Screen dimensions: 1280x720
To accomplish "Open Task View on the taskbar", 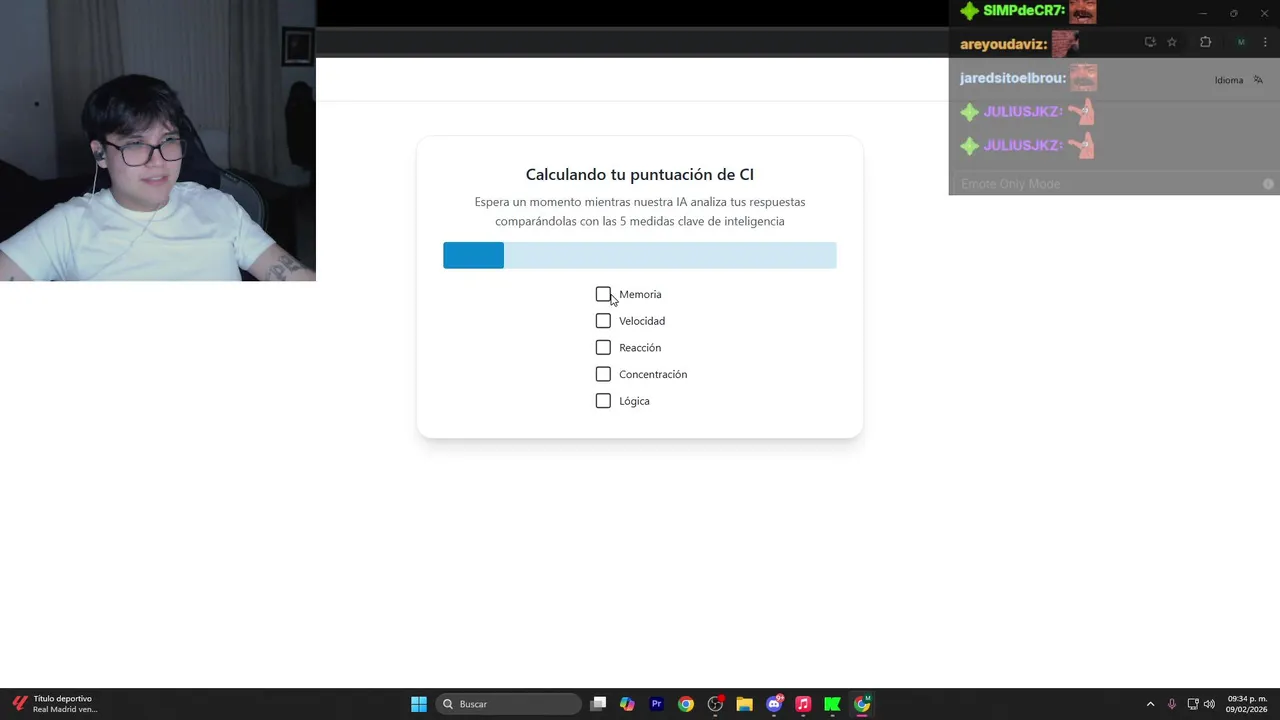I will click(598, 704).
